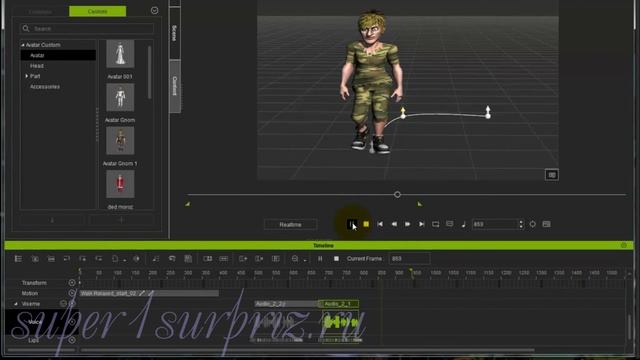Click the music note icon in Timeline toolbar

156,258
